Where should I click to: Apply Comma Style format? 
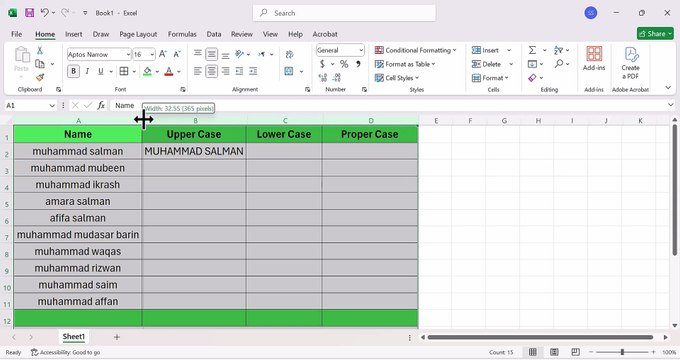358,64
